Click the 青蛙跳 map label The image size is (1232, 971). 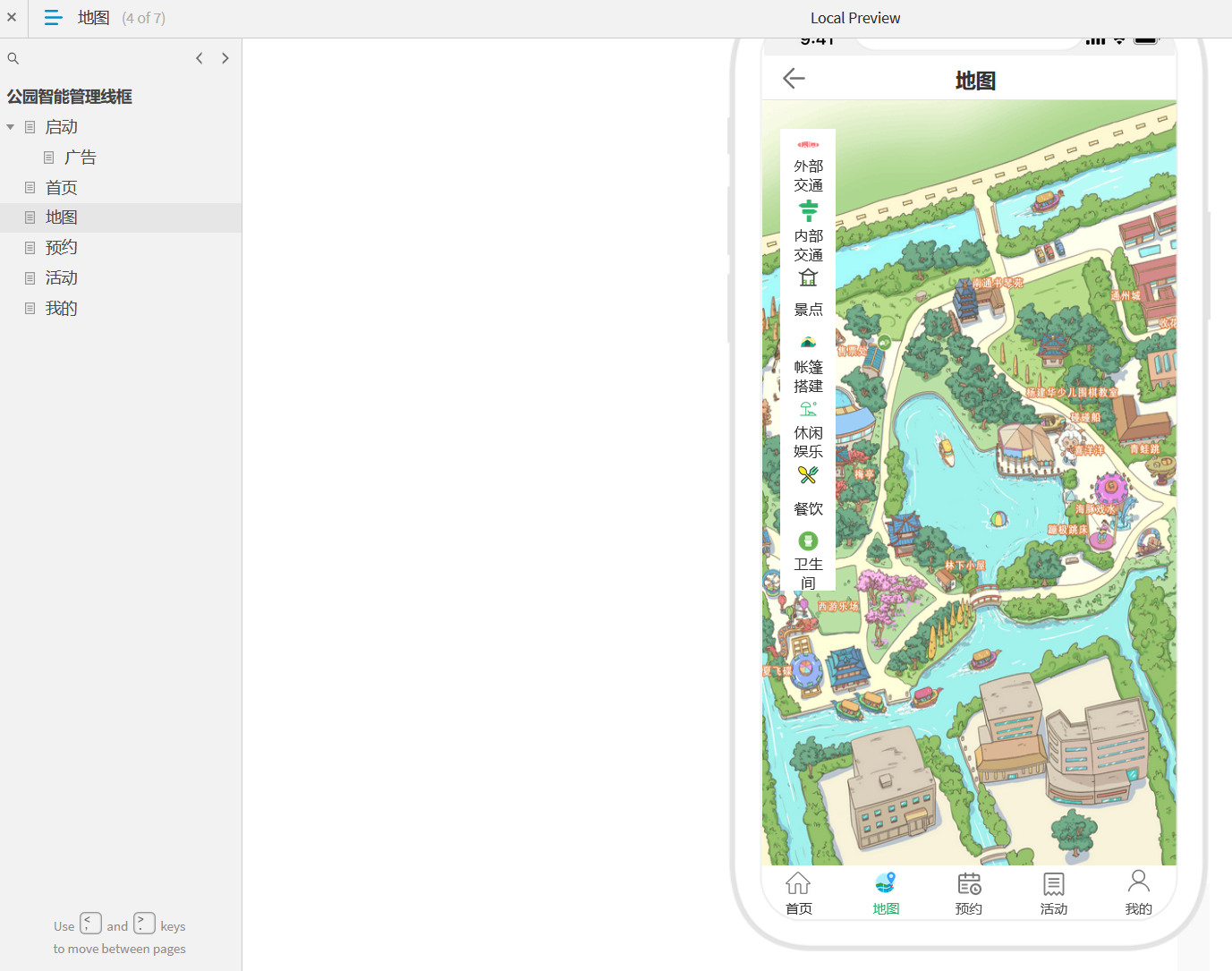[x=1144, y=449]
